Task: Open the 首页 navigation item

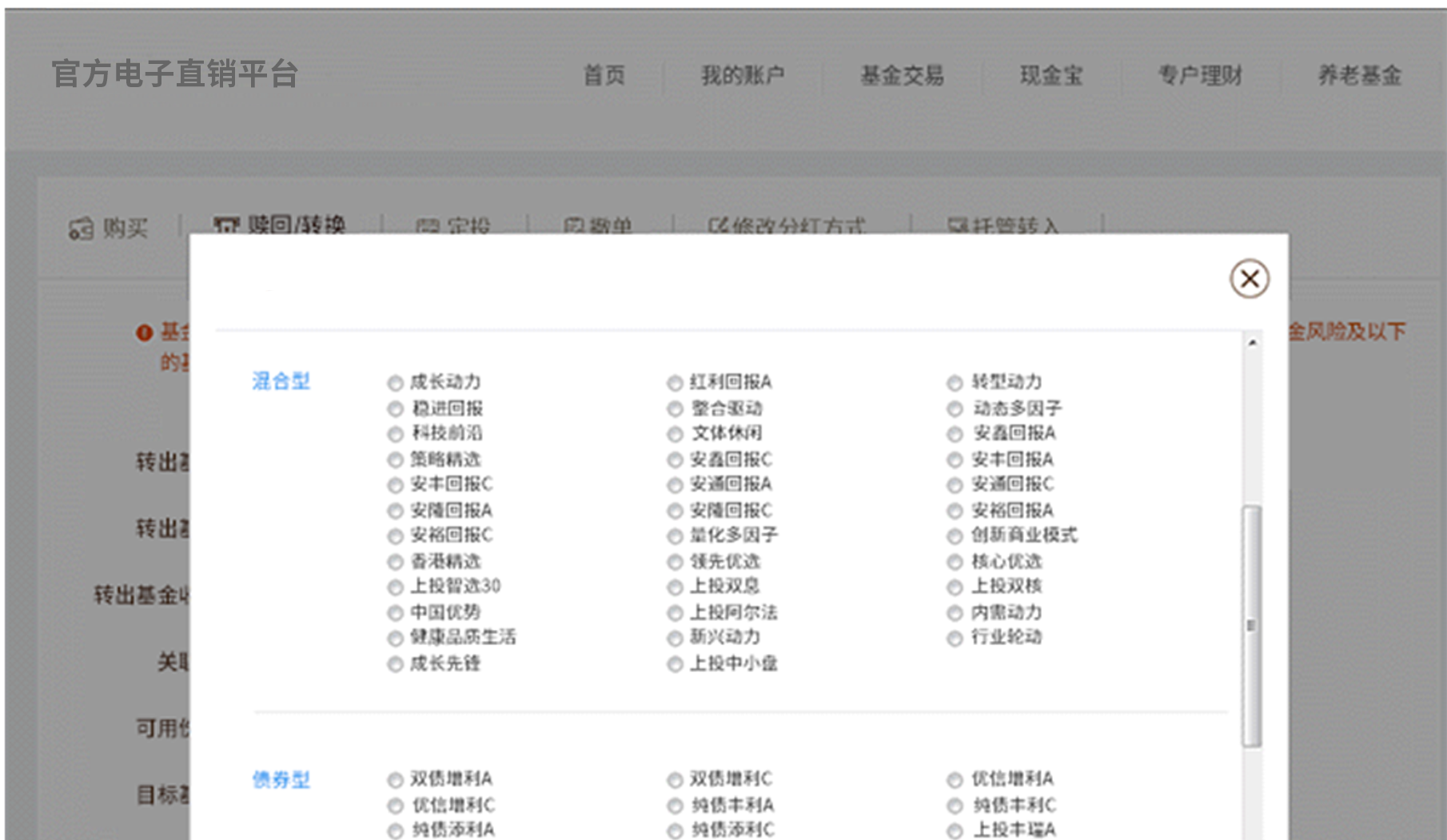Action: pos(604,75)
